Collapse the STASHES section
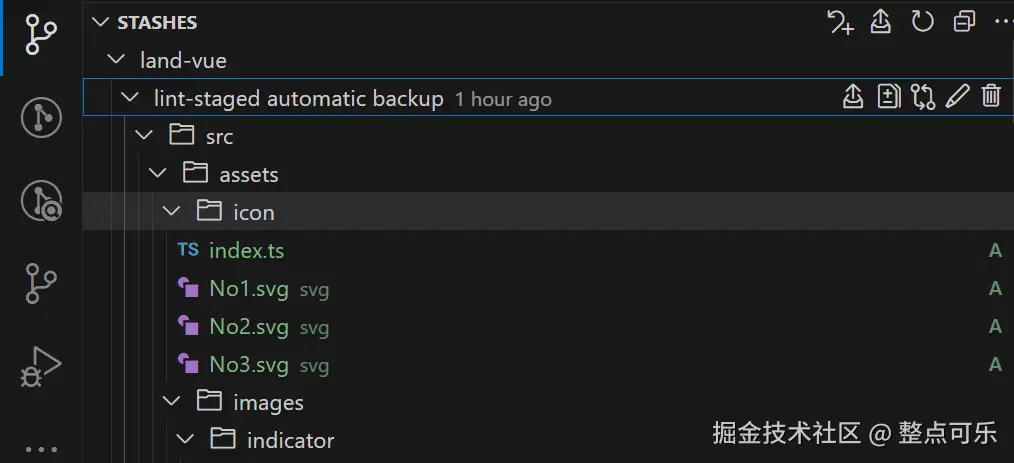Screen dimensions: 1014x463 tap(100, 22)
